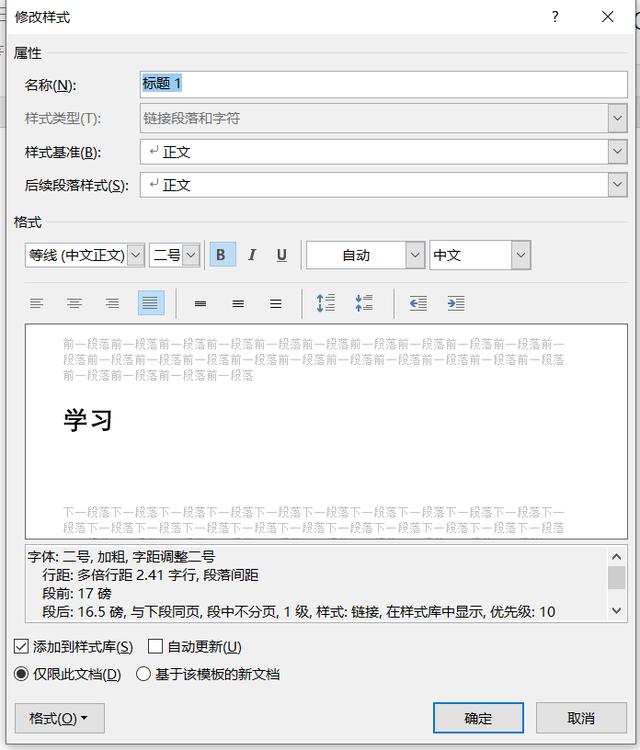Click the decrease paragraph spacing icon
This screenshot has height=750, width=640.
[364, 303]
